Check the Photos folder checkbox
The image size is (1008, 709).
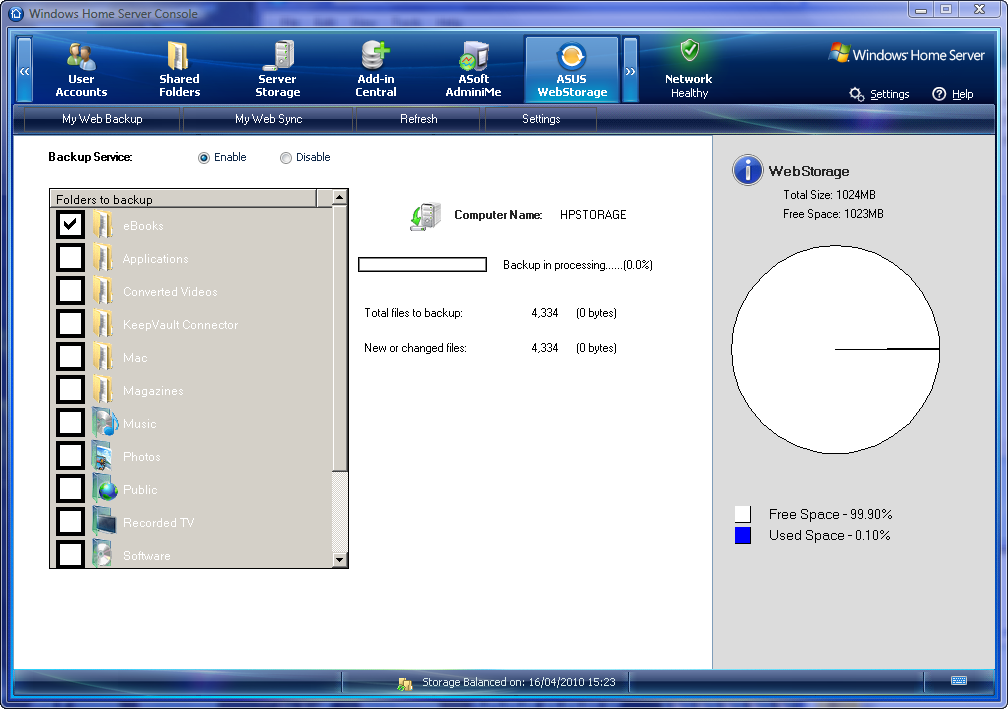tap(70, 455)
